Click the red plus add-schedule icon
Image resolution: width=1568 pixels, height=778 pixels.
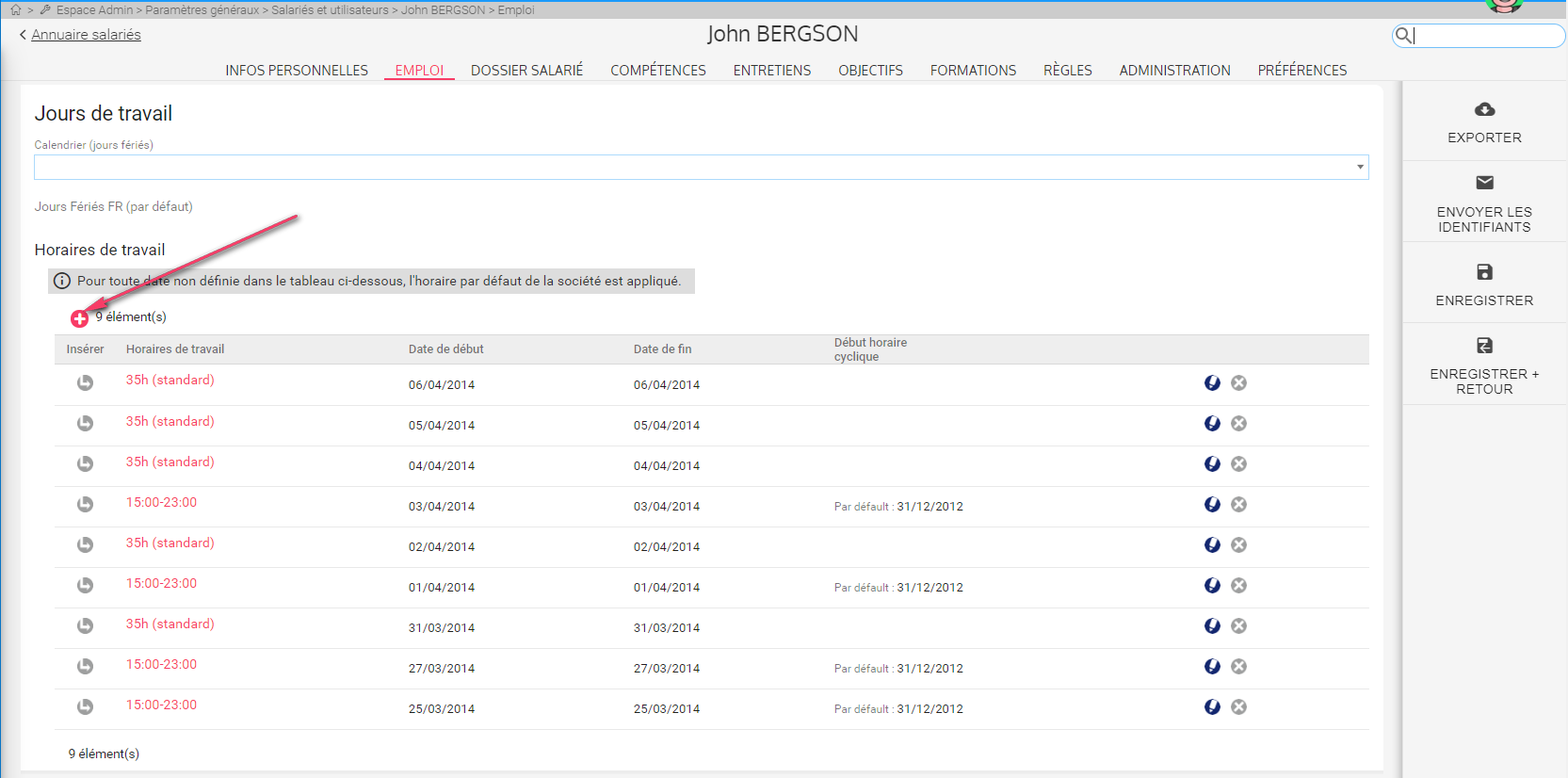pos(80,318)
